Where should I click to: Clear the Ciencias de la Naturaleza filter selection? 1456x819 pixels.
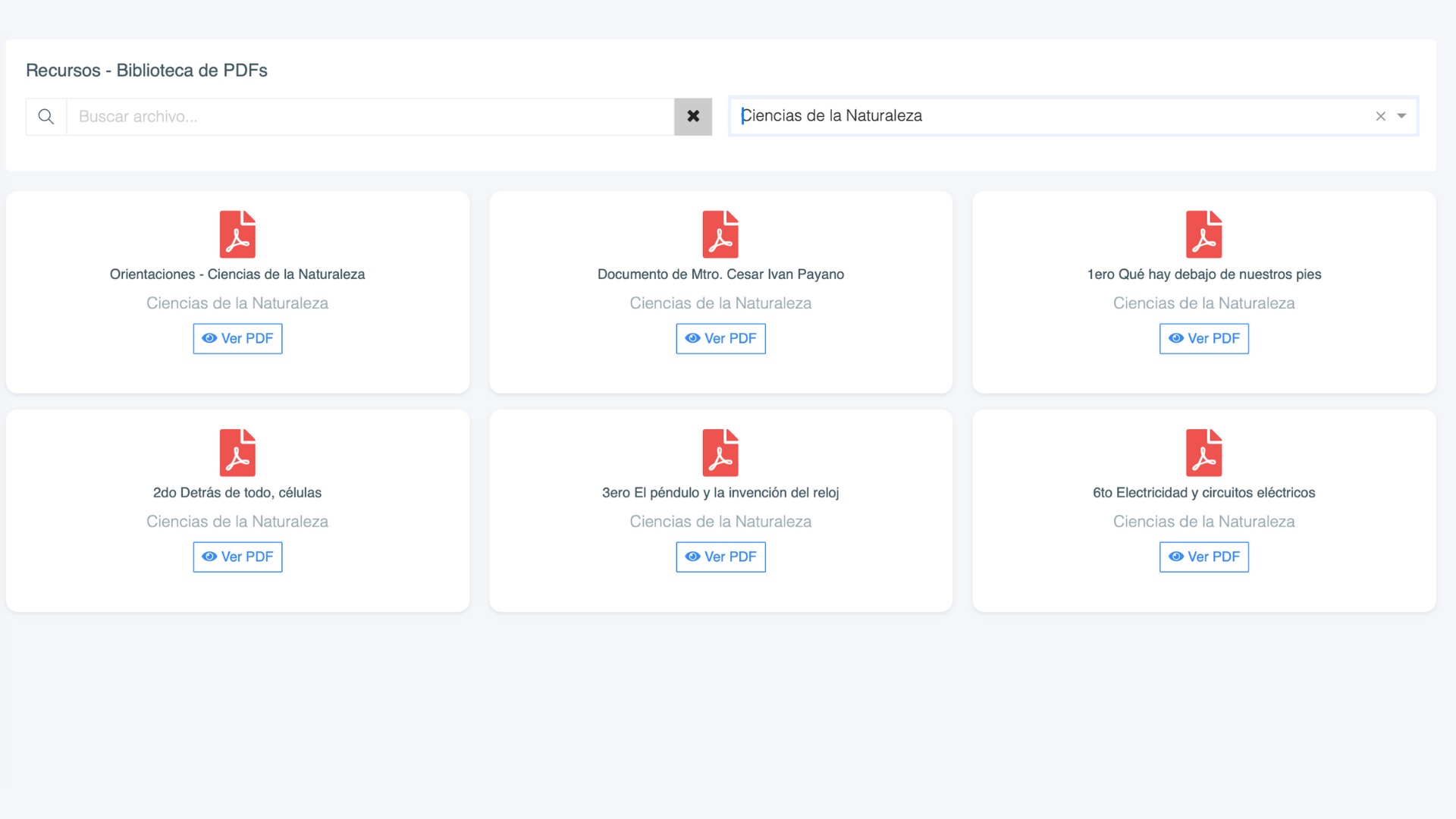[1380, 116]
